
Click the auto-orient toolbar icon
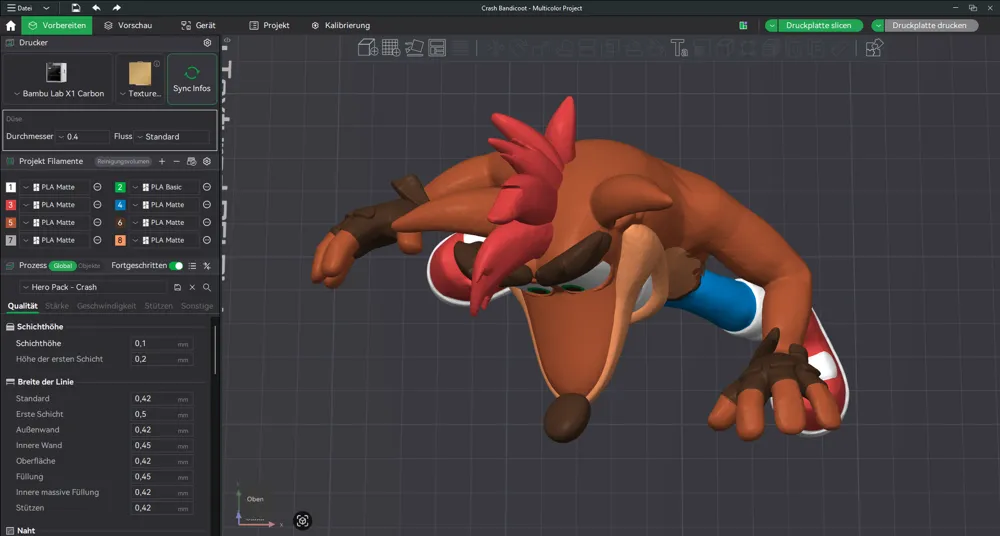click(x=414, y=48)
